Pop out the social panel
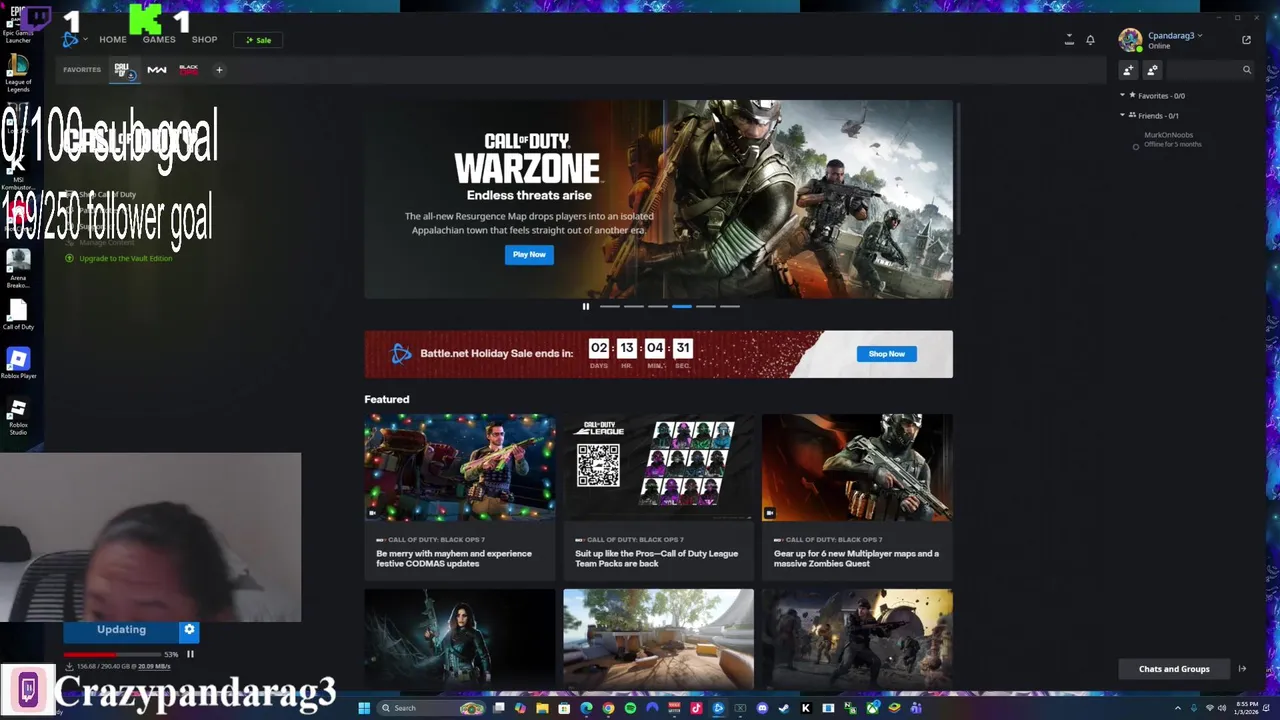Screen dimensions: 1280x720 point(1246,40)
